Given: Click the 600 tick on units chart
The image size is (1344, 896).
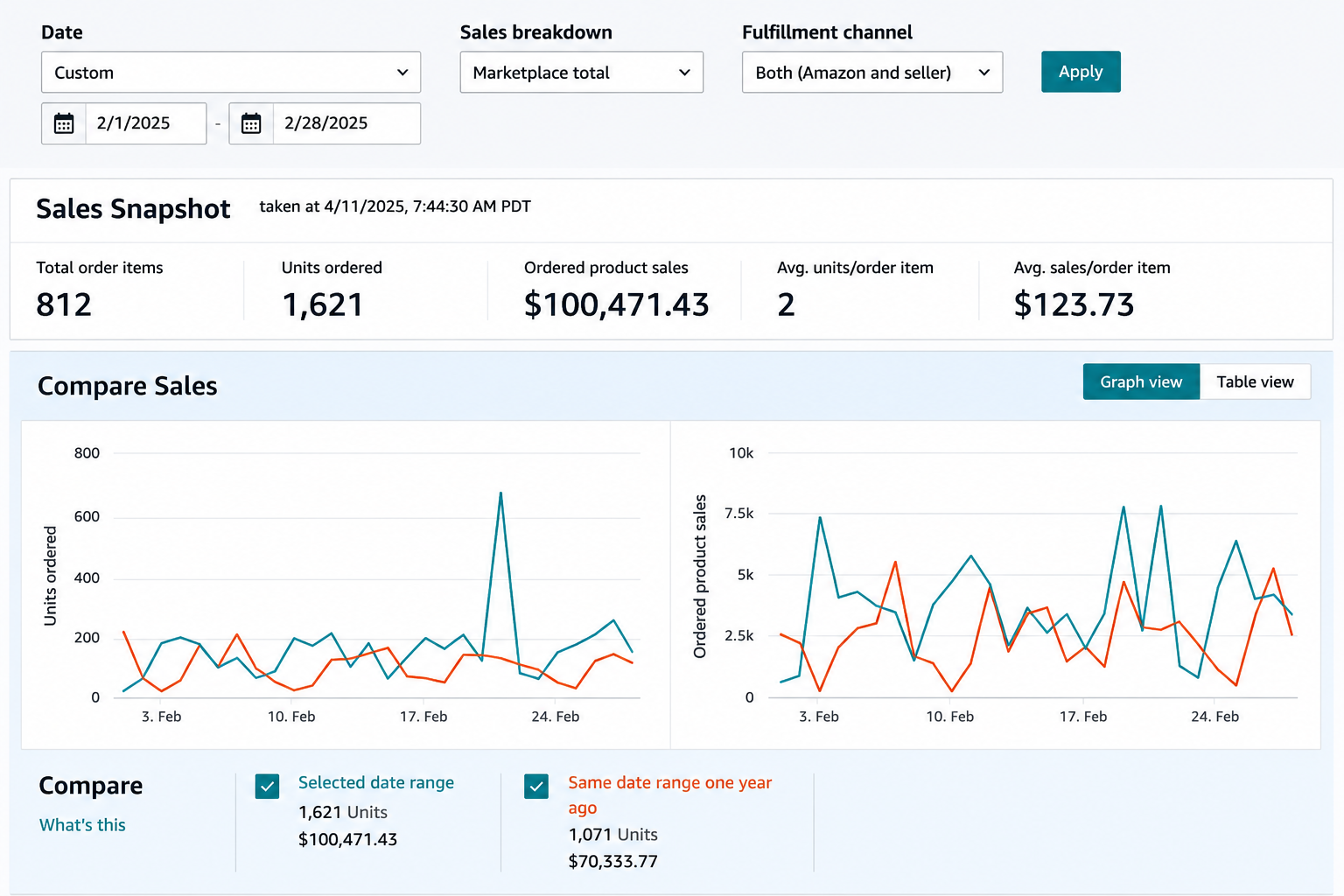Looking at the screenshot, I should click(87, 517).
